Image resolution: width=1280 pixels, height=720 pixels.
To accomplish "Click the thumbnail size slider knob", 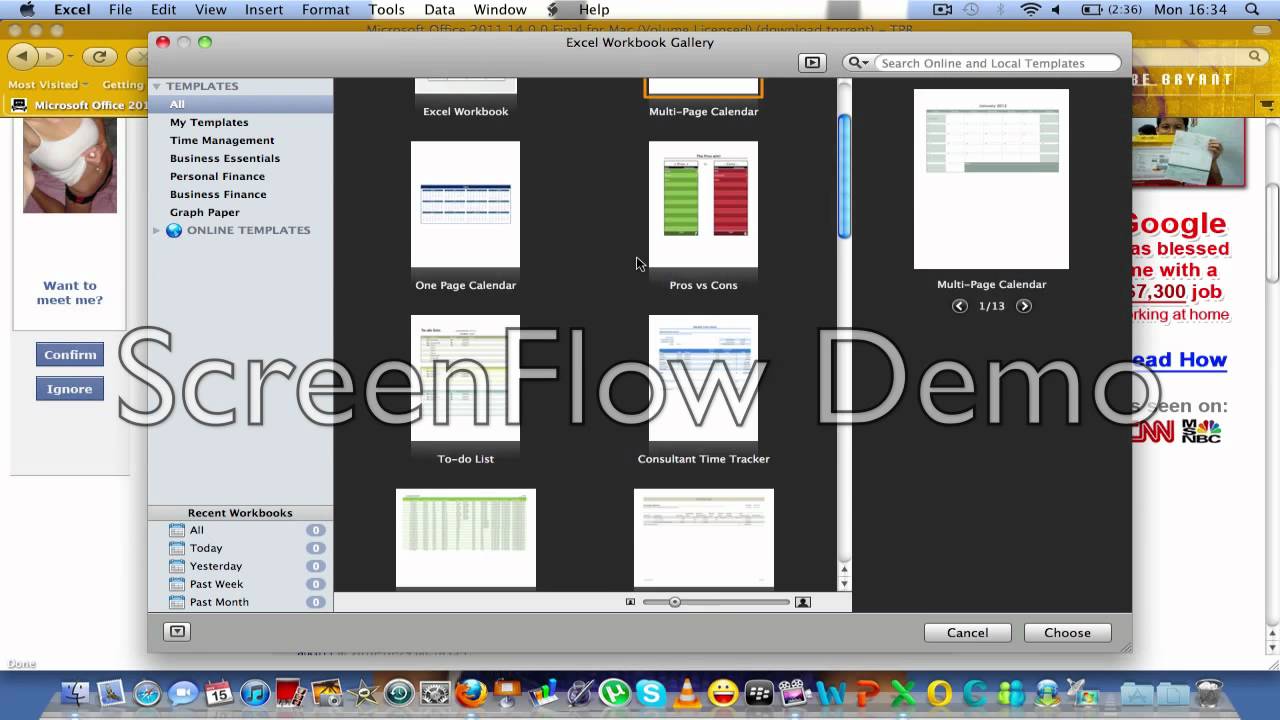I will 675,602.
